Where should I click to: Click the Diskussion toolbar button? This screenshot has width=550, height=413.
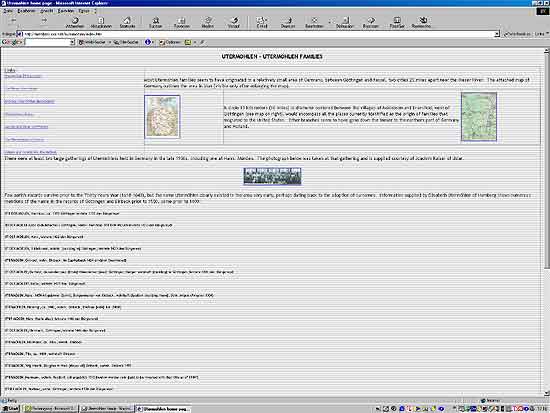coord(345,22)
